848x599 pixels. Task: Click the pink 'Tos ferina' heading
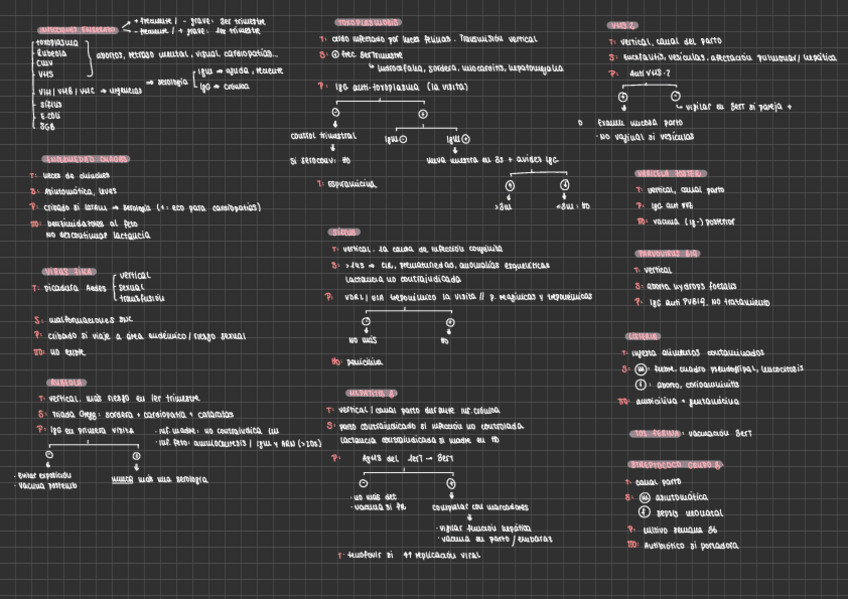pyautogui.click(x=656, y=434)
